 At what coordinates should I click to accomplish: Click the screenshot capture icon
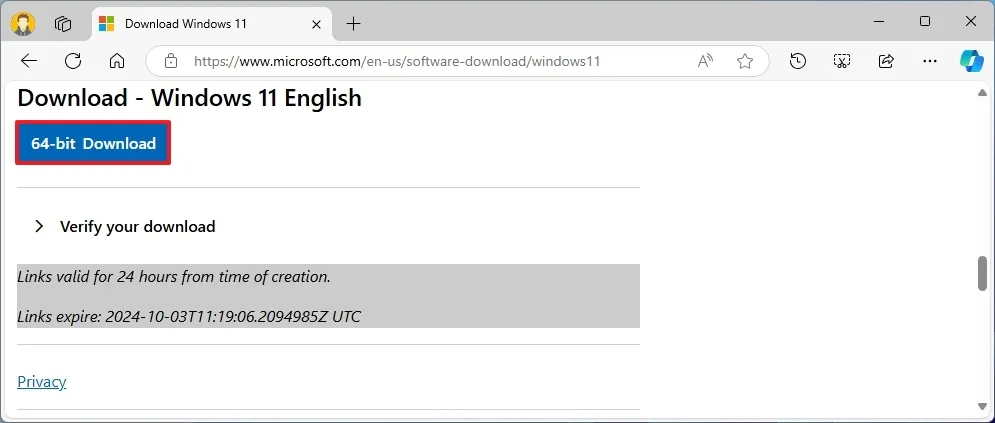pos(842,61)
